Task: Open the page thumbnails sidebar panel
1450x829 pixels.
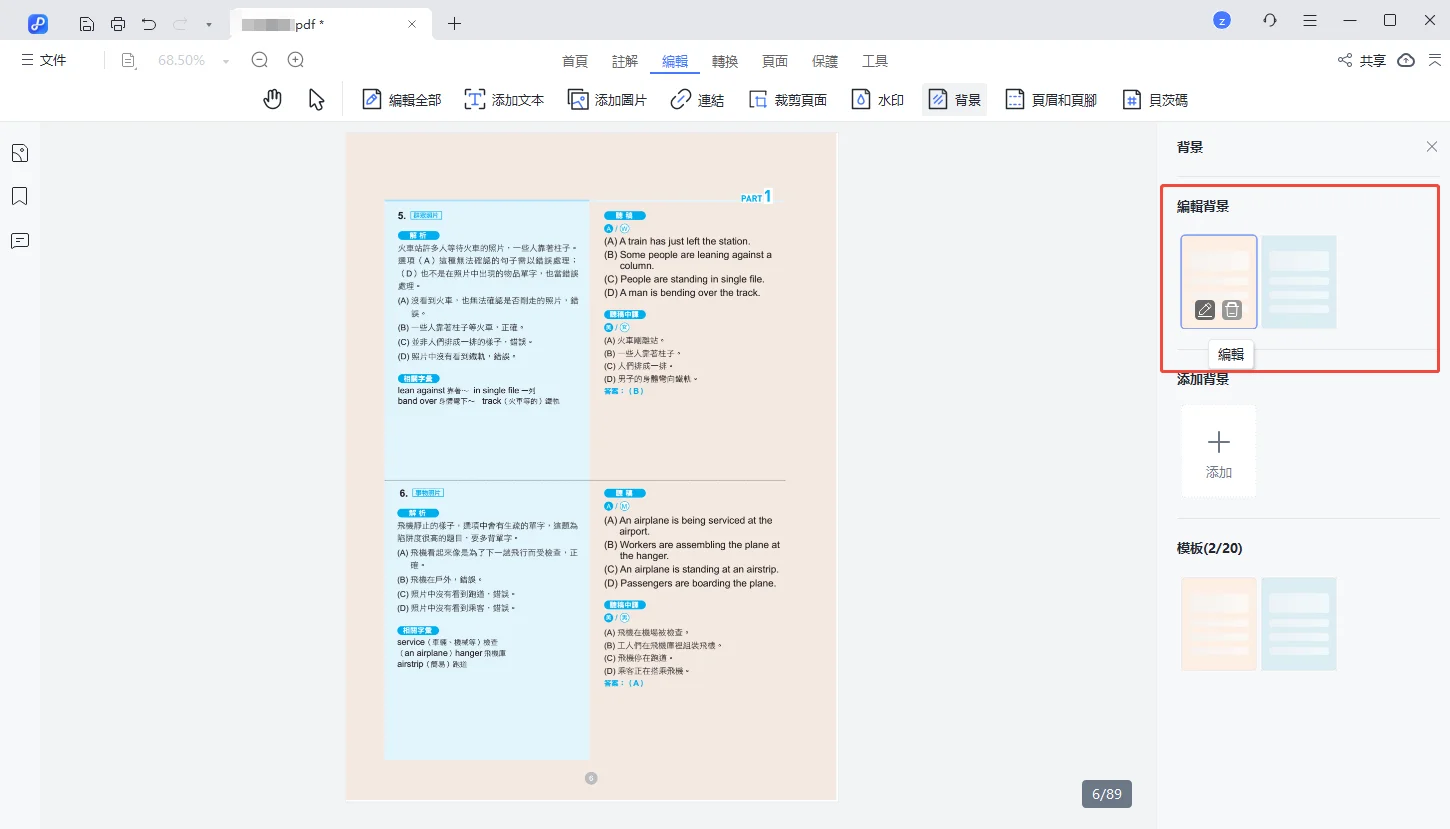Action: pos(20,153)
